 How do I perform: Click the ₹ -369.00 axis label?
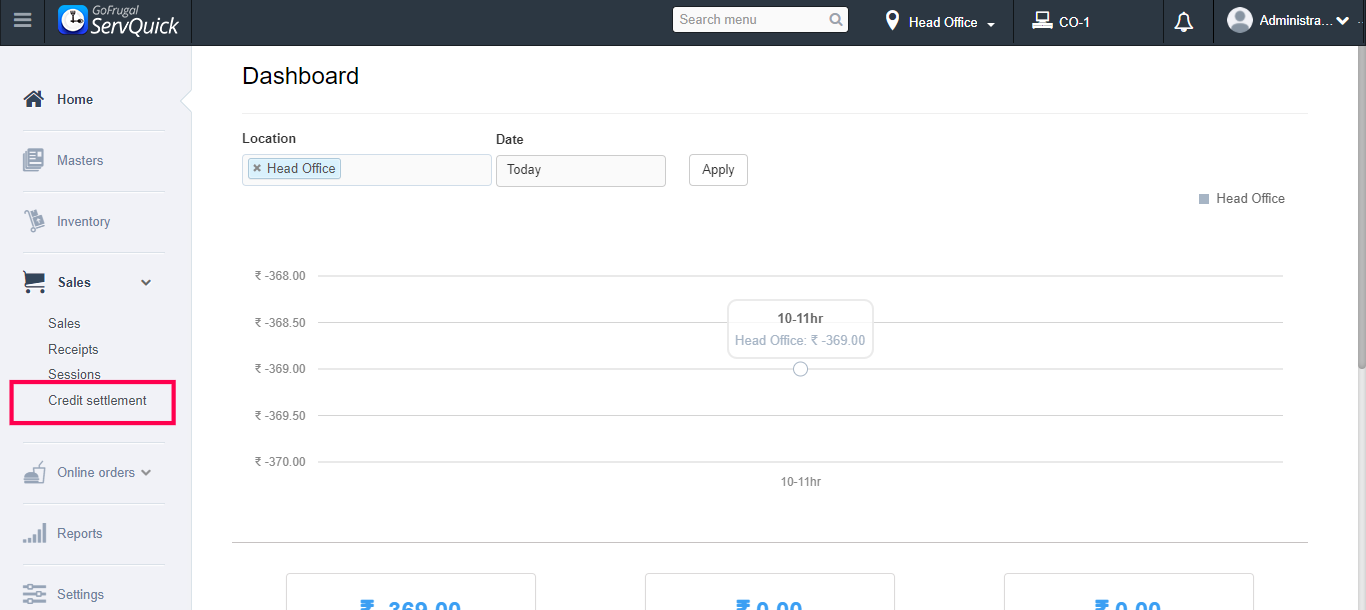click(280, 369)
